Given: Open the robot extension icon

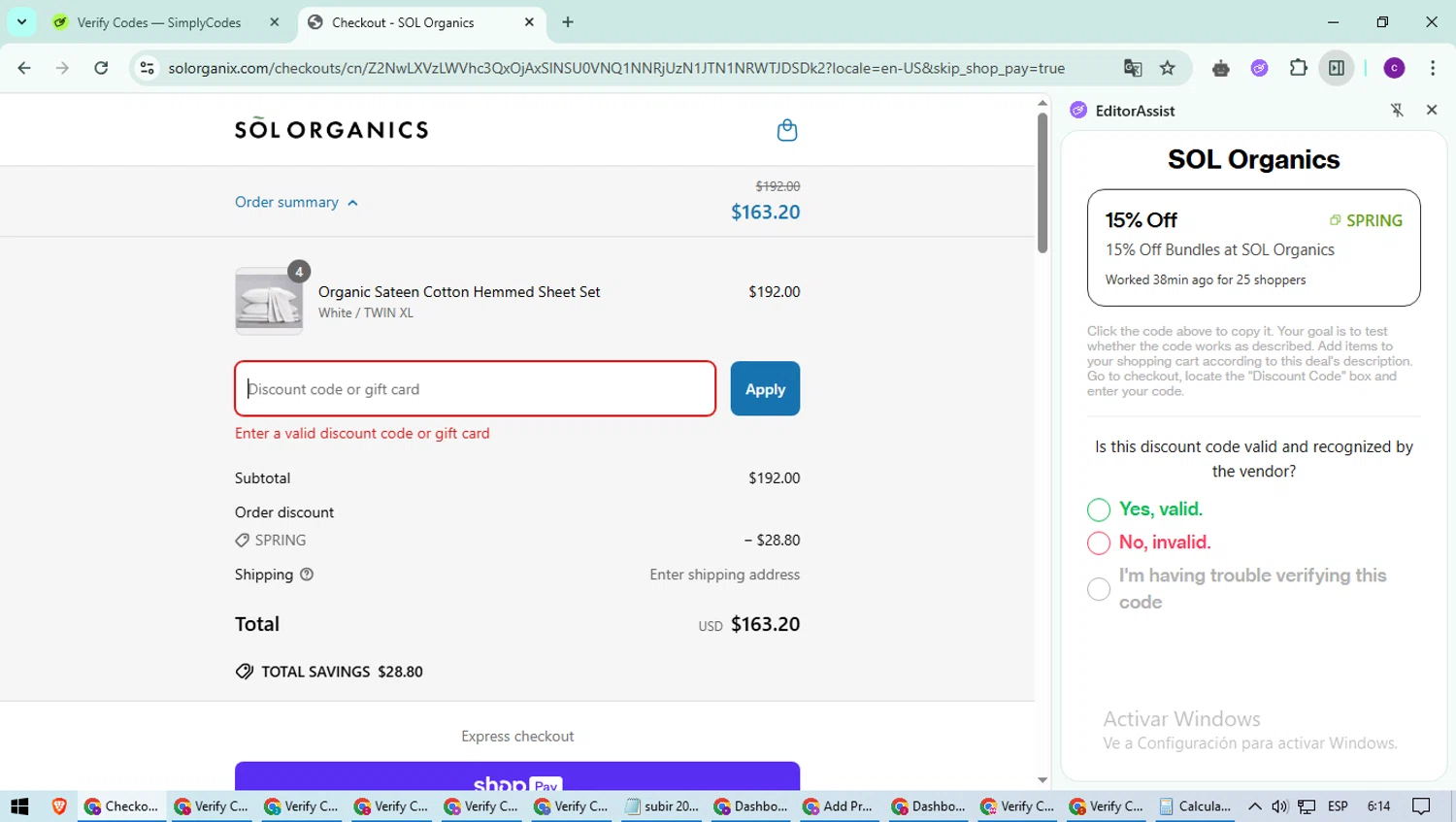Looking at the screenshot, I should click(x=1221, y=68).
